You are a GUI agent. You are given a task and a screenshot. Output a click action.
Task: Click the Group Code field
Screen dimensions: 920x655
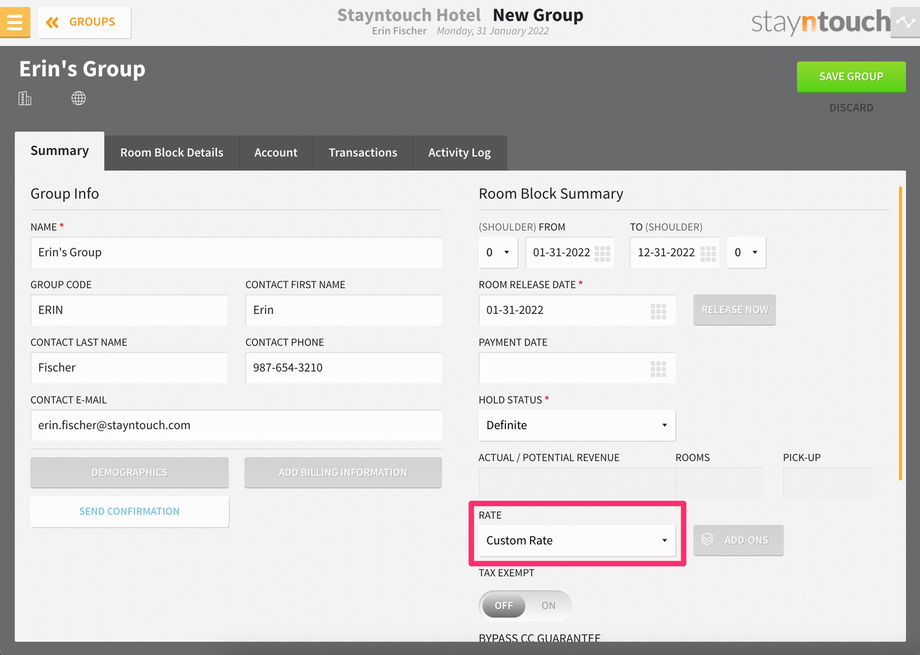(x=128, y=310)
